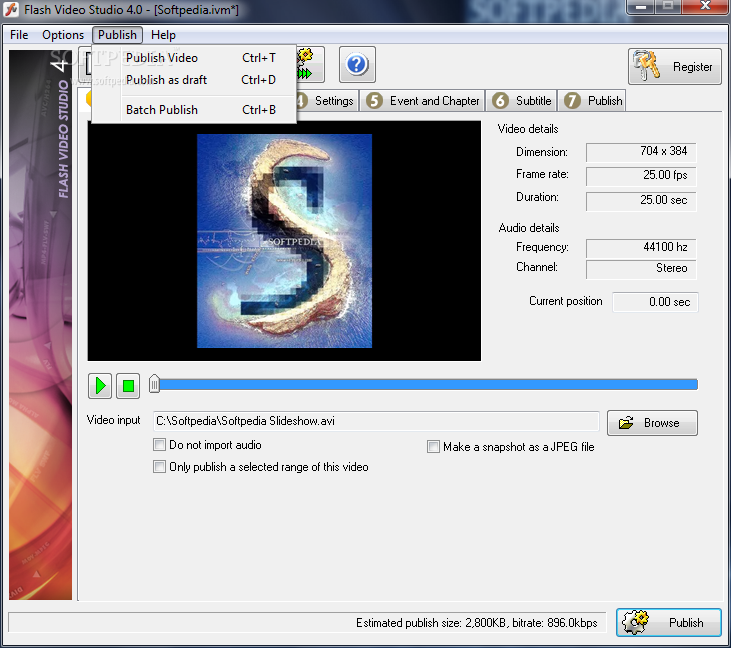731x648 pixels.
Task: Open the step 7 Publish tab
Action: 592,101
